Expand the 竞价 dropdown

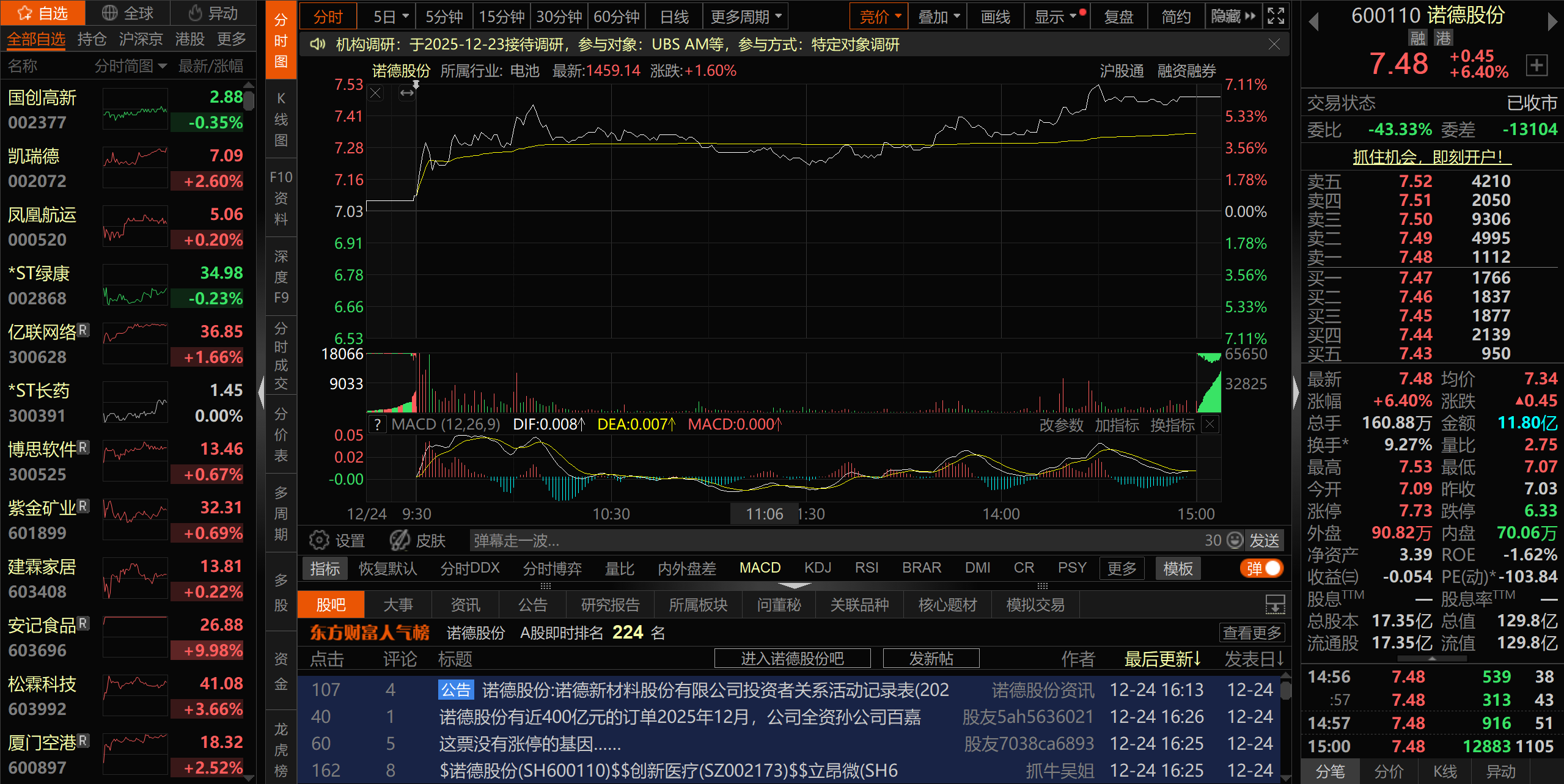pos(879,16)
